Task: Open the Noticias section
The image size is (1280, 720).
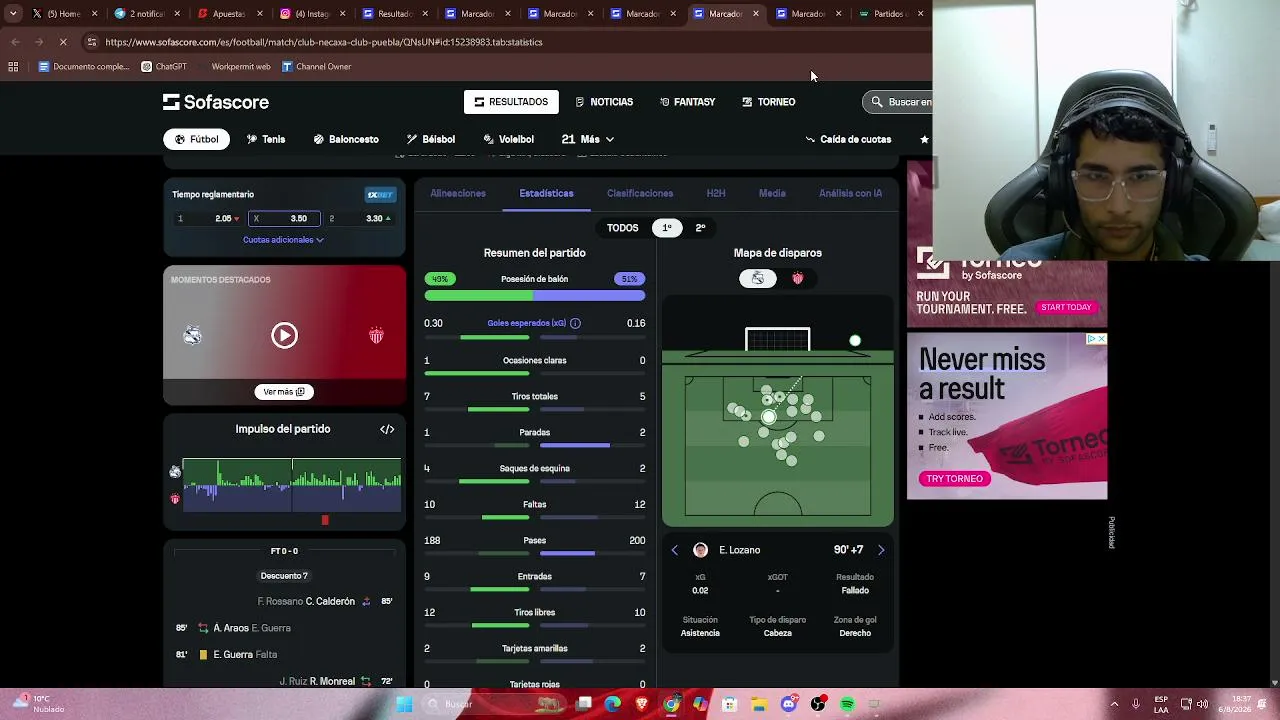Action: tap(604, 102)
